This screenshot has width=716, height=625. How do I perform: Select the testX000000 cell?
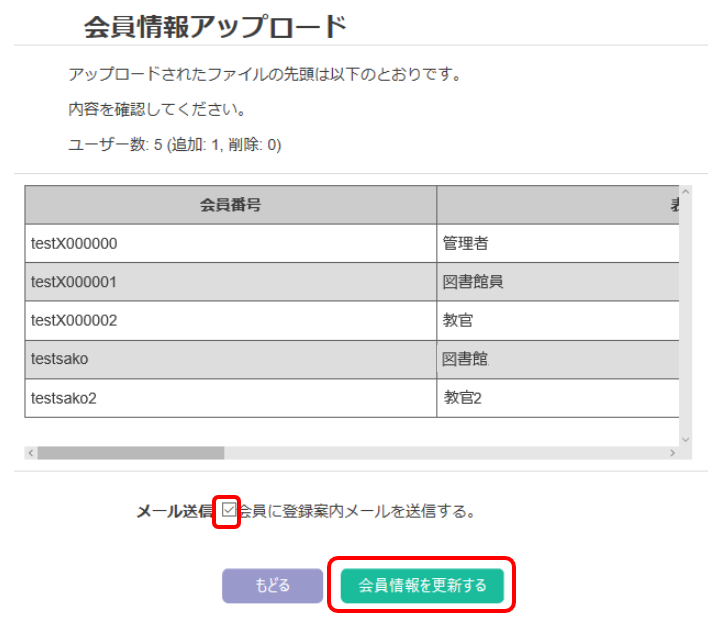coord(230,243)
